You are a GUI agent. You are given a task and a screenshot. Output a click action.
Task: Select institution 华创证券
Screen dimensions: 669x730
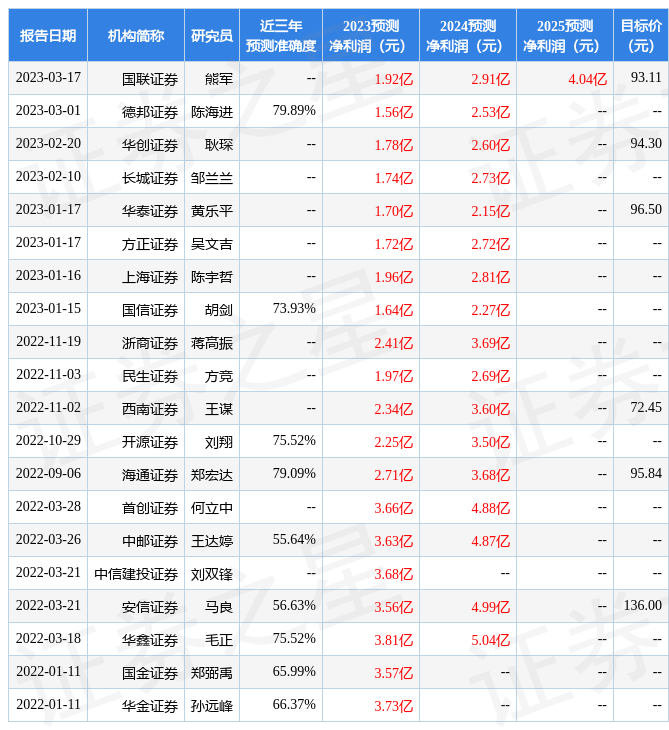[150, 145]
